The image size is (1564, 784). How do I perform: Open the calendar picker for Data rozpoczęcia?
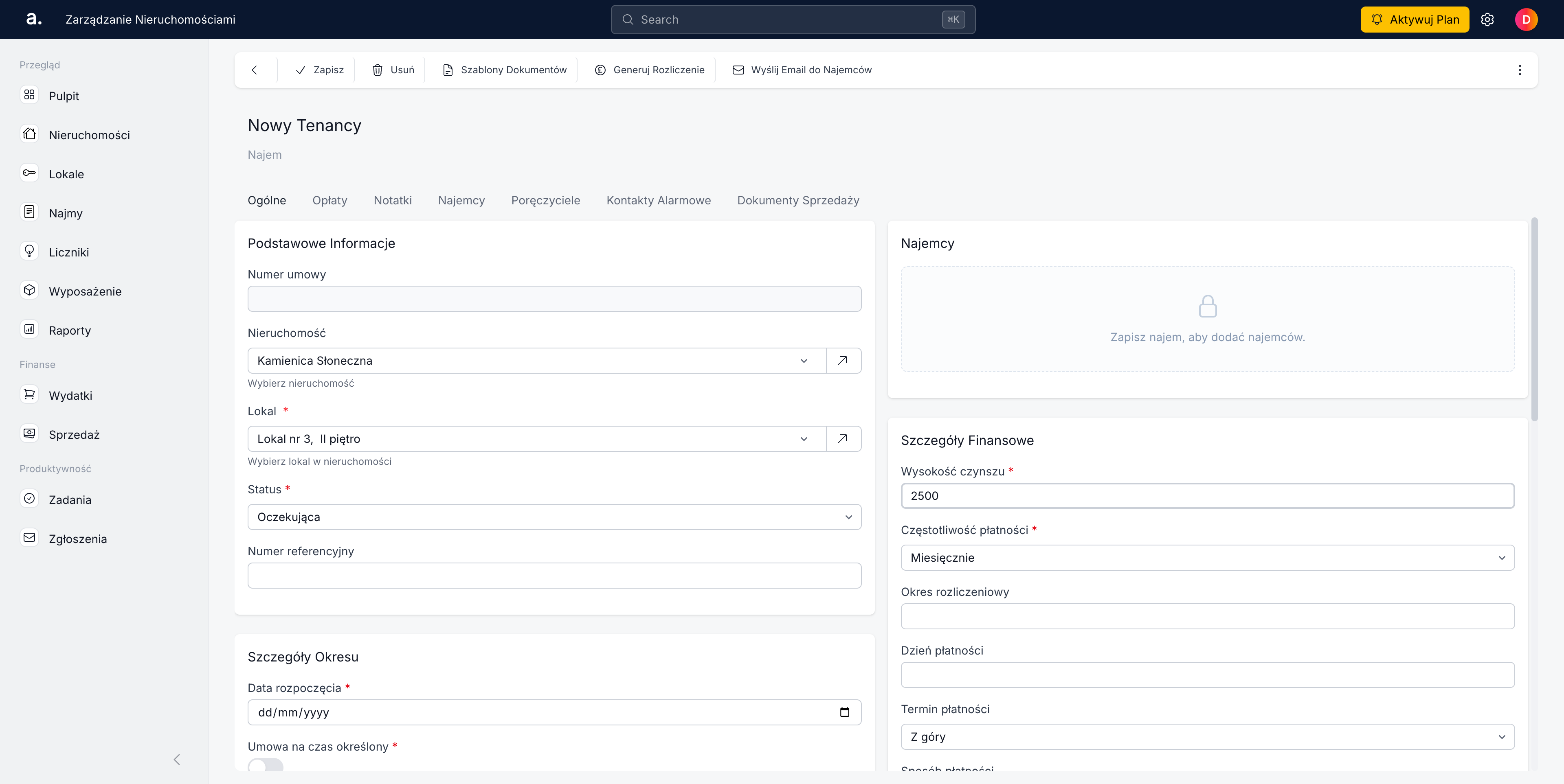tap(844, 712)
